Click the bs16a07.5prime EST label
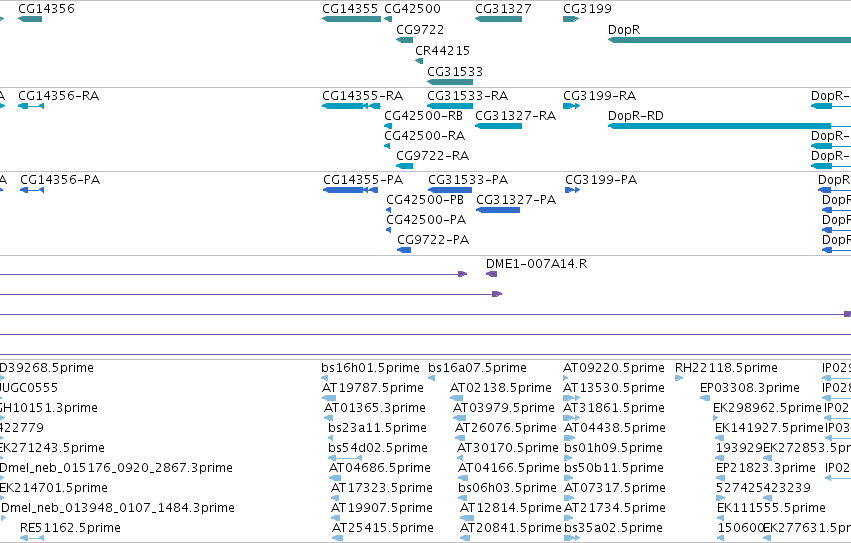This screenshot has width=851, height=543. (x=477, y=368)
